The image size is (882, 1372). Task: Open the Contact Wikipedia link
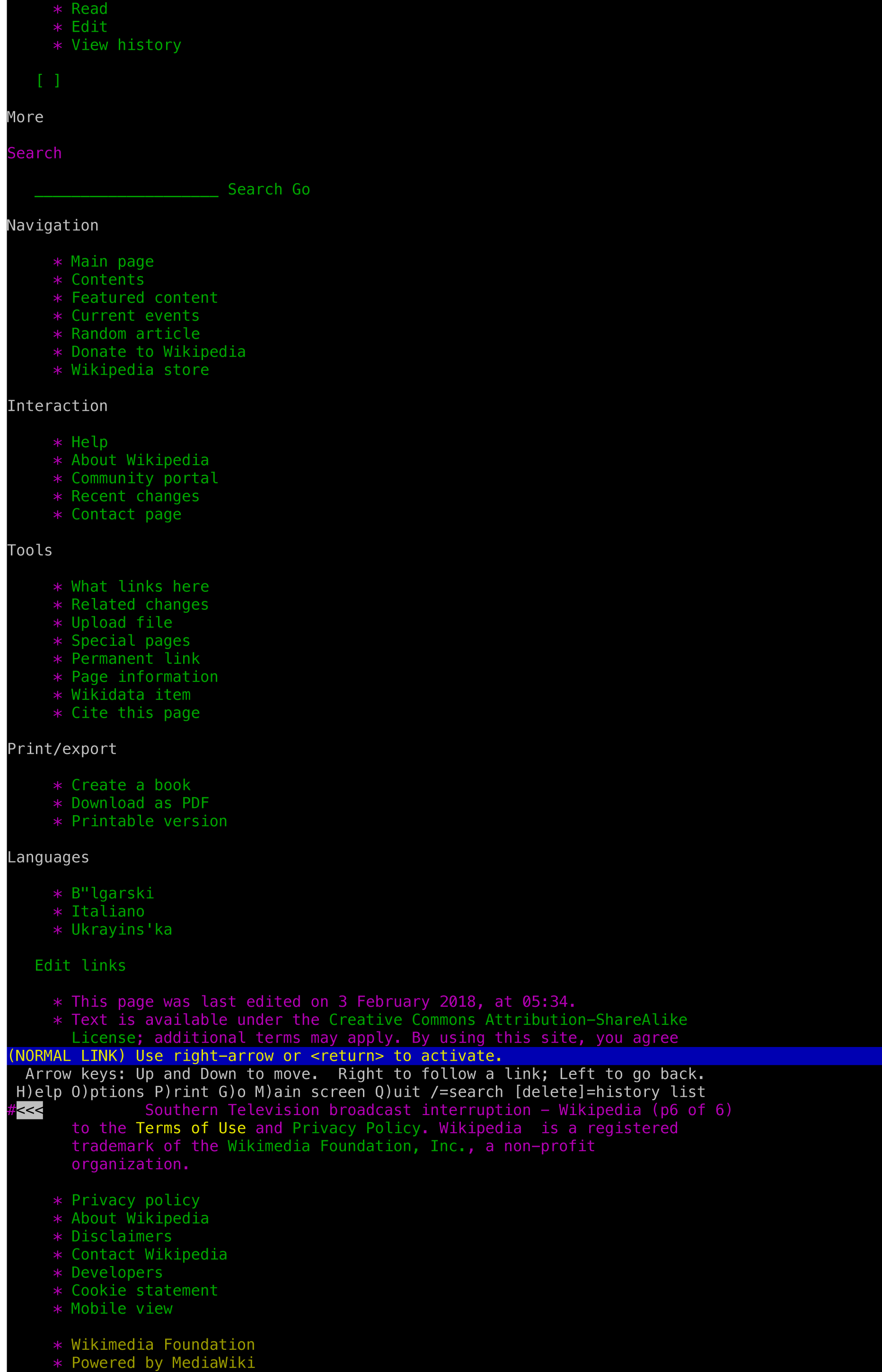click(149, 1254)
